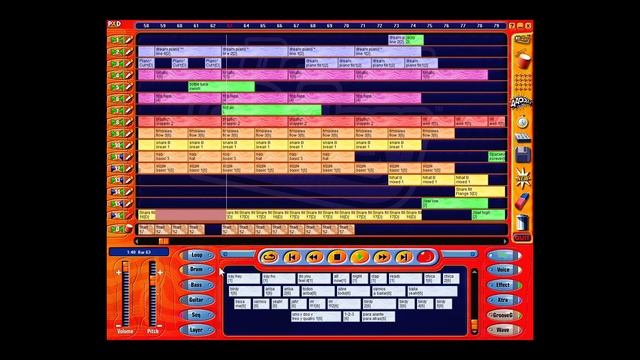The width and height of the screenshot is (640, 360).
Task: Open the Effect sample category
Action: point(504,285)
